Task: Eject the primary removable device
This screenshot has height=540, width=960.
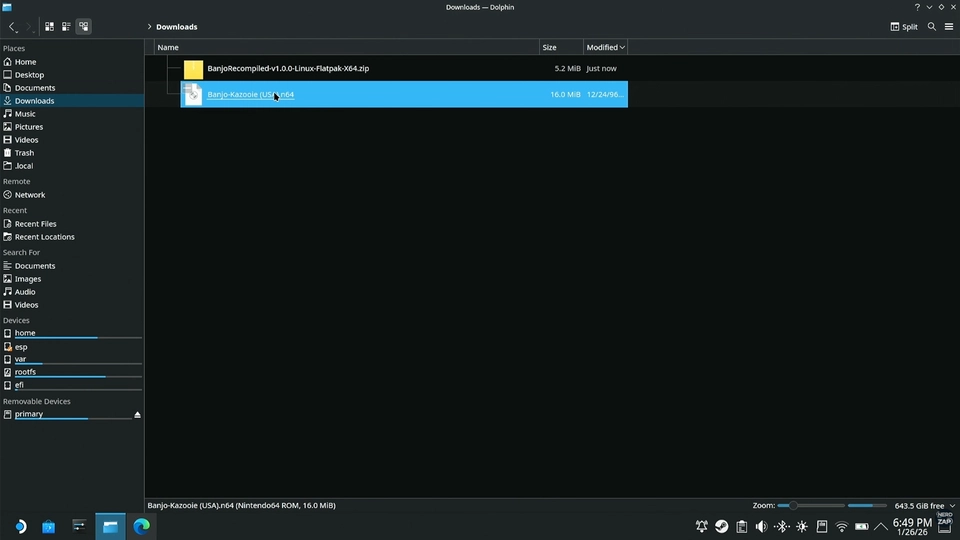Action: click(137, 414)
